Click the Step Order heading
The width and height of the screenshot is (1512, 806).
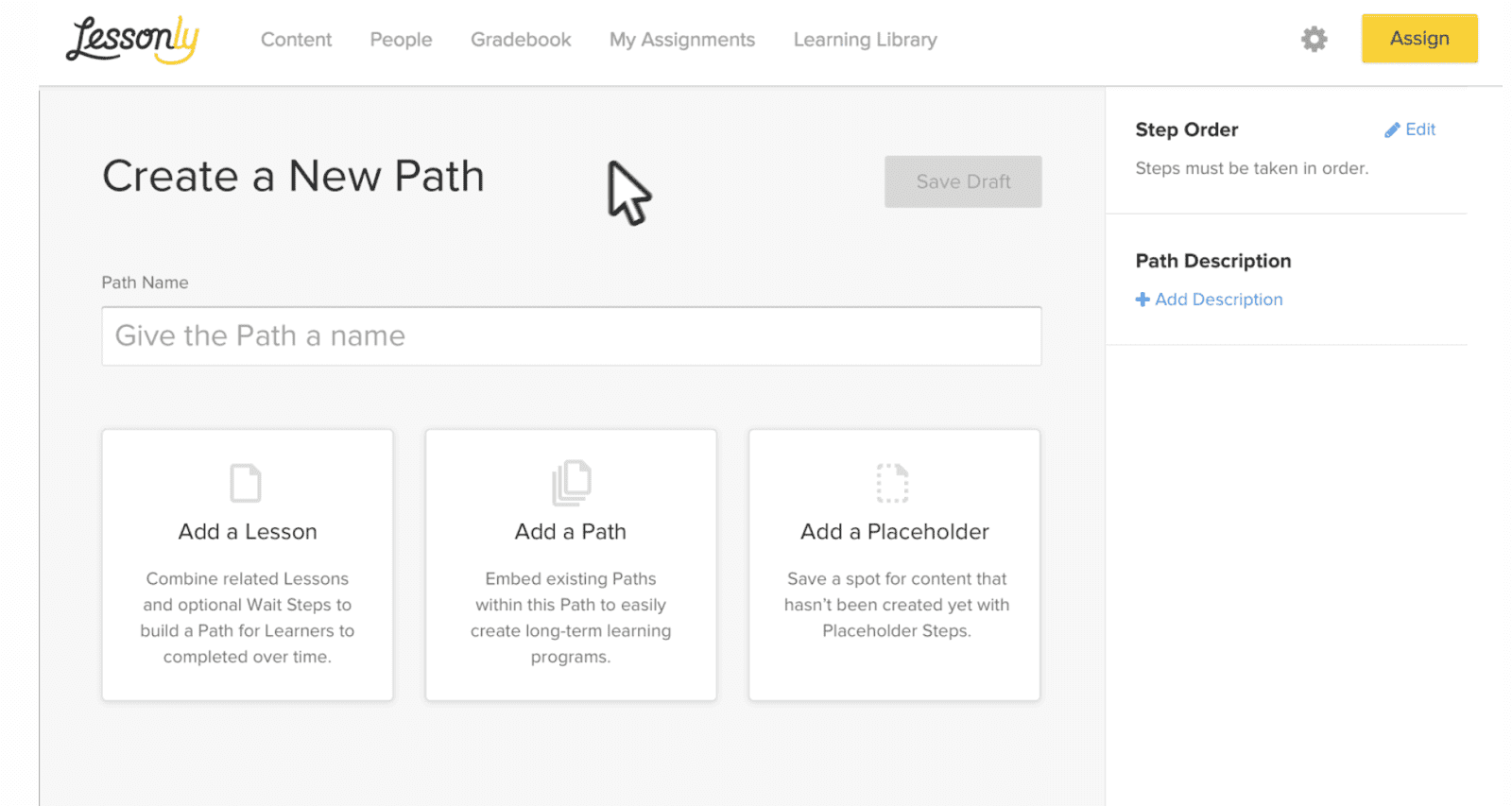click(x=1187, y=129)
